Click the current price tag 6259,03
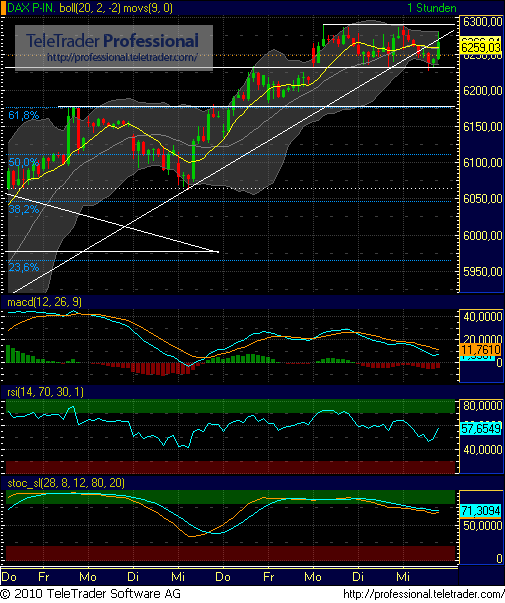This screenshot has width=505, height=603. coord(481,48)
